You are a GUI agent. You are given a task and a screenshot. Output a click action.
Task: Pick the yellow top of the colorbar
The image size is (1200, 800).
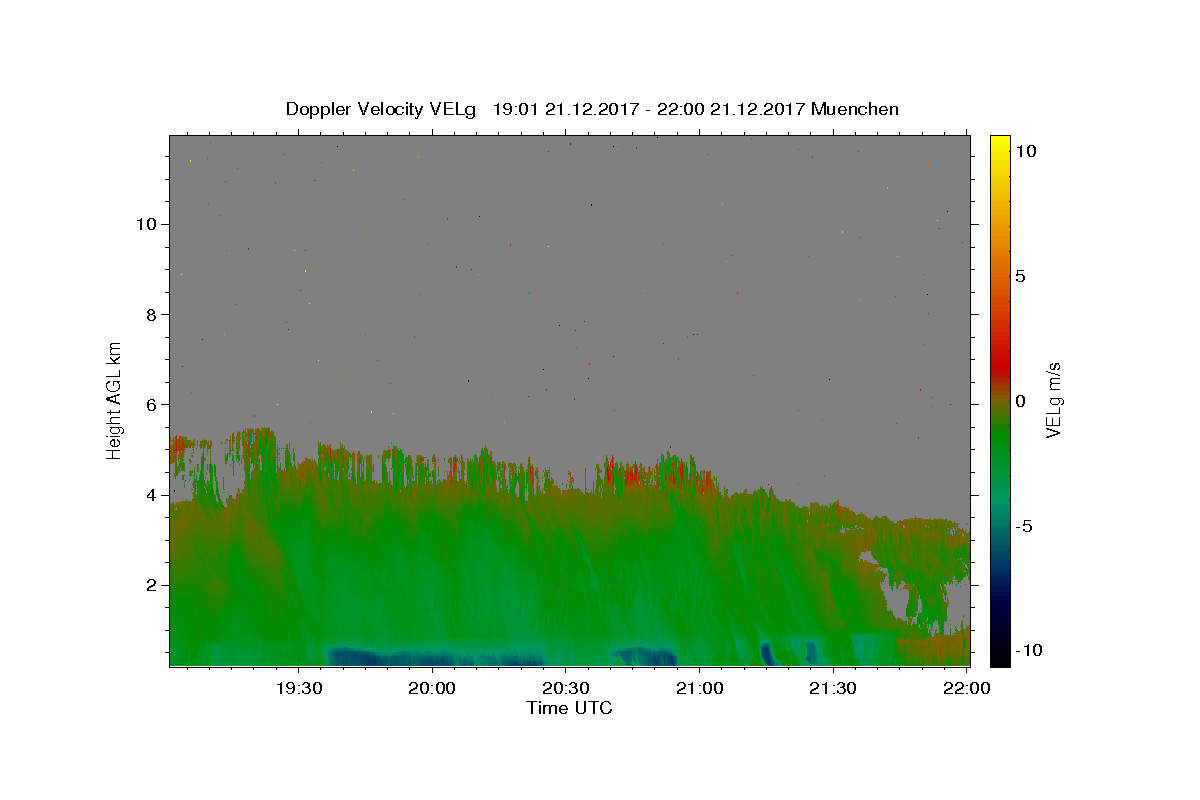click(1000, 145)
